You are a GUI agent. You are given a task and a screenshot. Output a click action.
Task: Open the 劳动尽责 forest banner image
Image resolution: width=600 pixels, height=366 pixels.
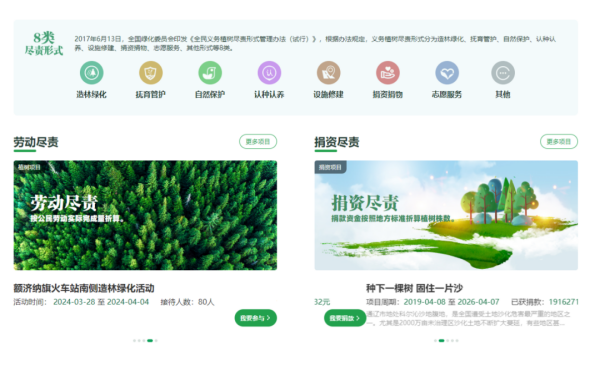[145, 215]
